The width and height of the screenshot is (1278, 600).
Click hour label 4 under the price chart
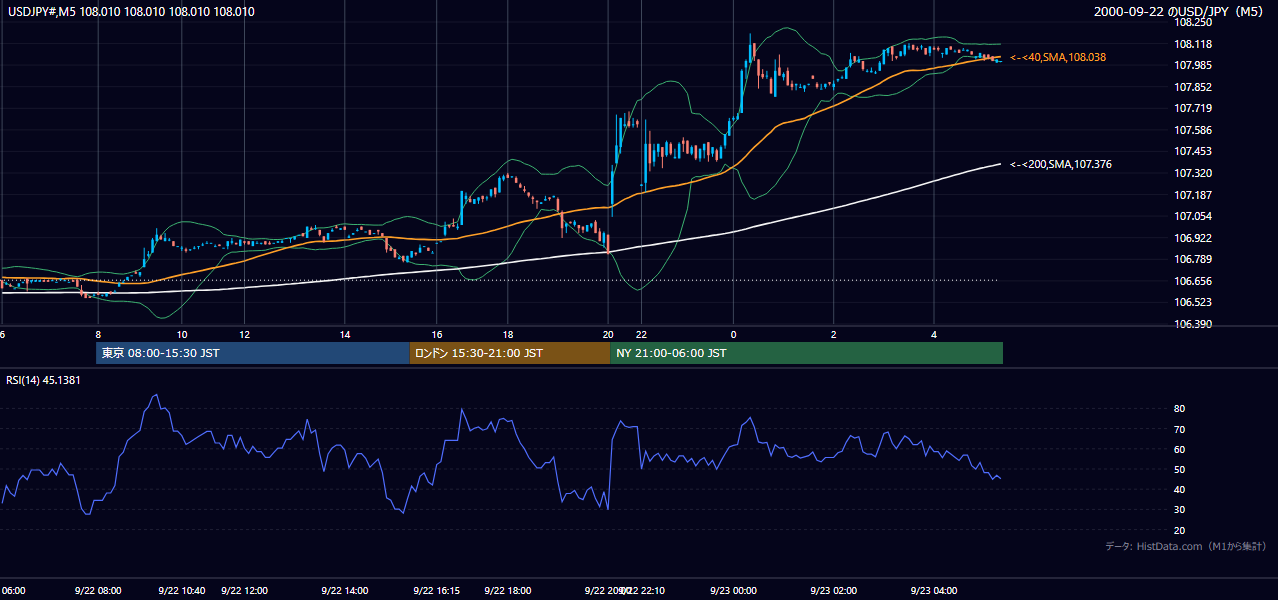tap(933, 334)
